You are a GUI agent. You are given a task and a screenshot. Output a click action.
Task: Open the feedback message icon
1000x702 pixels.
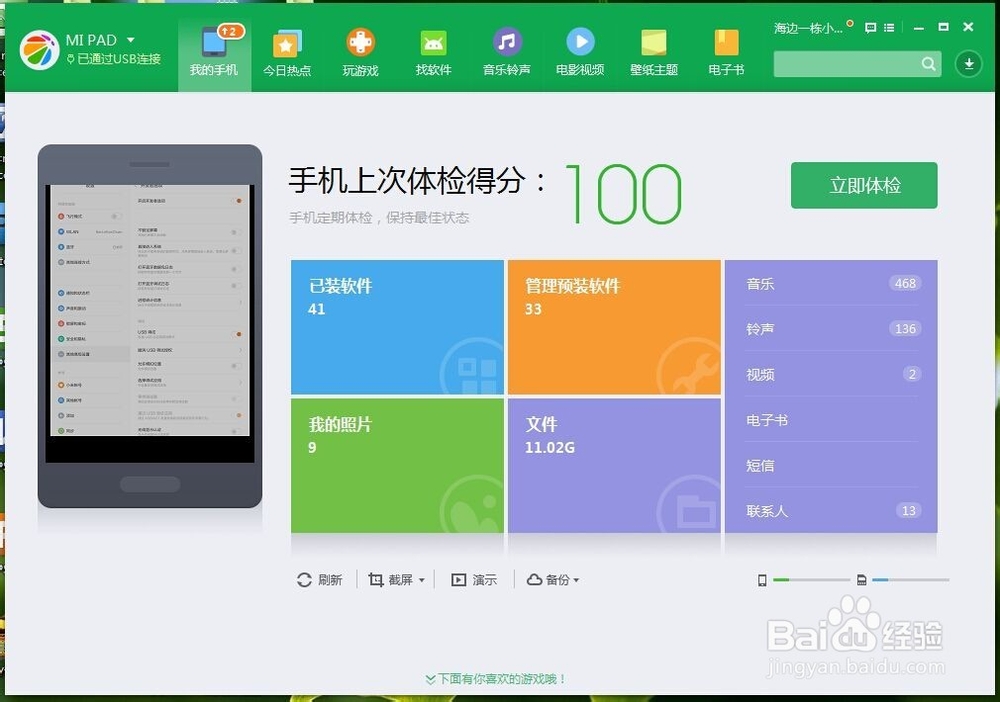[x=871, y=27]
